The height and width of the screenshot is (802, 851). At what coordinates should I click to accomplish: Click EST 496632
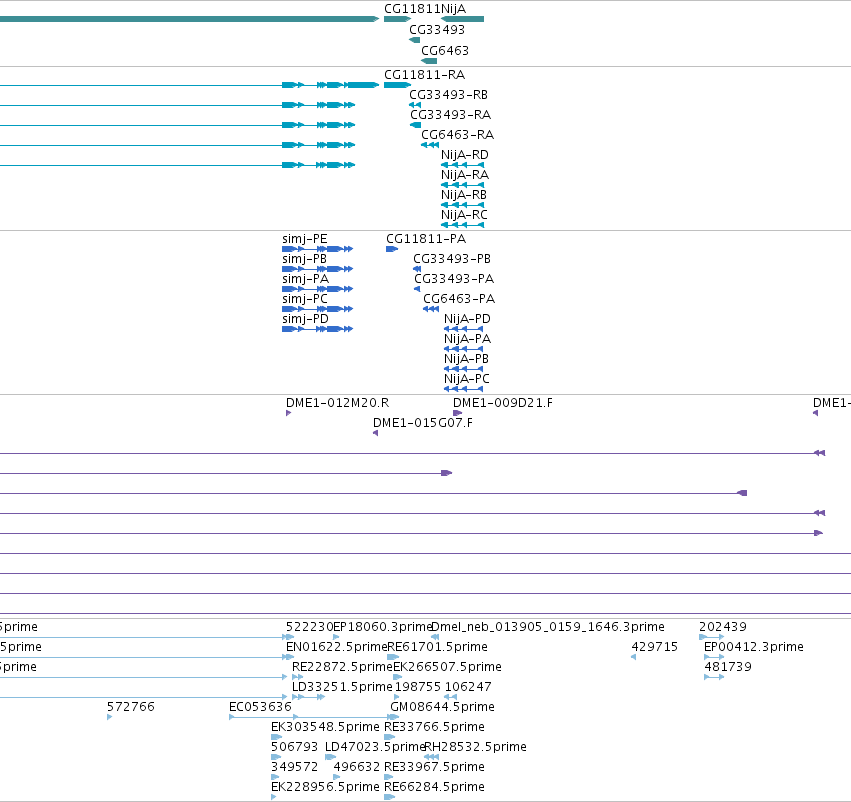point(336,777)
